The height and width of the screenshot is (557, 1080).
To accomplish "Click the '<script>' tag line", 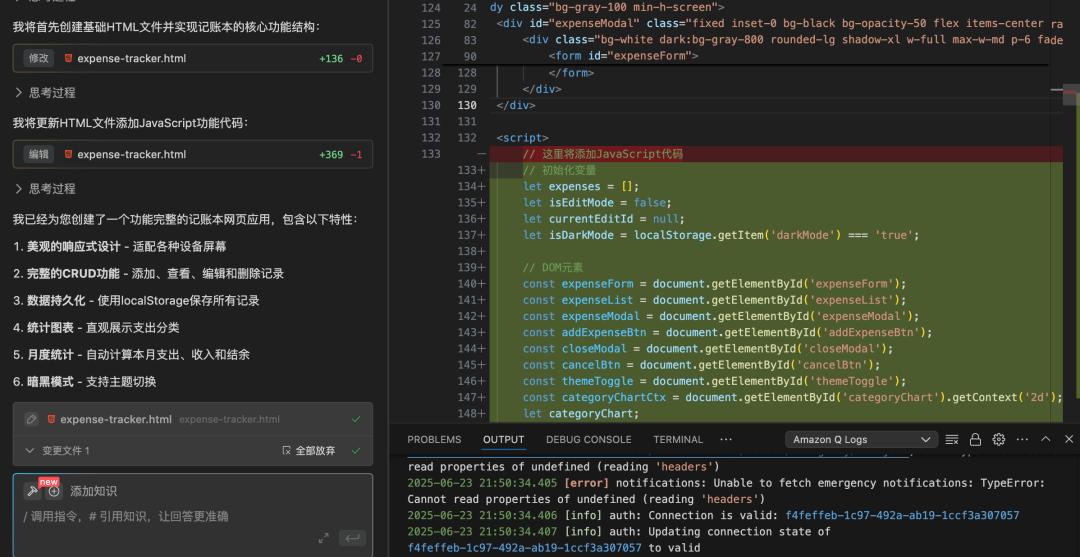I will click(x=522, y=138).
